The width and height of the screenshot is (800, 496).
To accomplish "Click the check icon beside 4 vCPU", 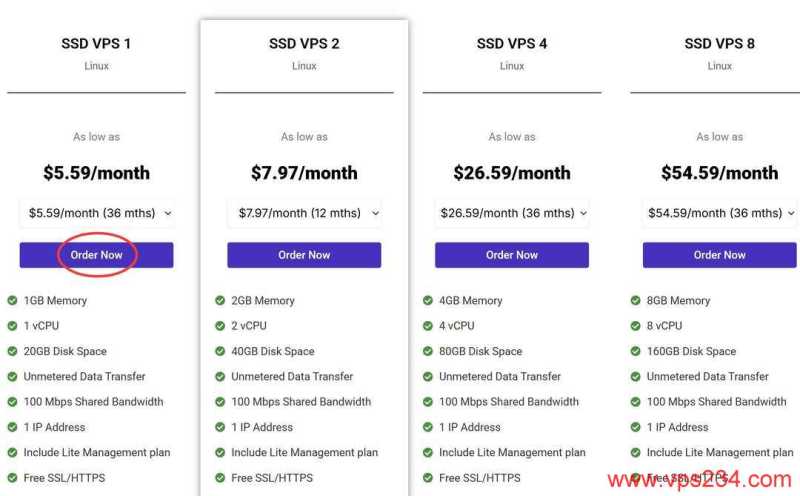I will coord(429,326).
